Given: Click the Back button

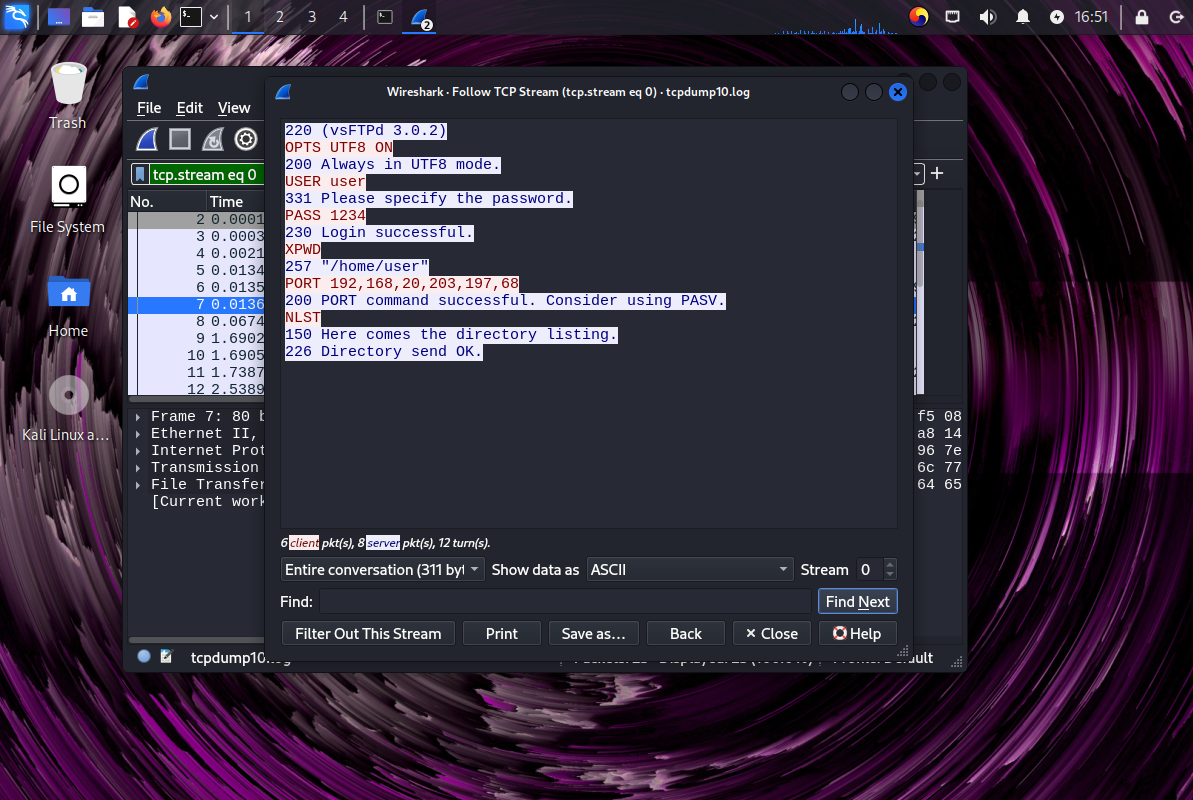Looking at the screenshot, I should tap(686, 633).
